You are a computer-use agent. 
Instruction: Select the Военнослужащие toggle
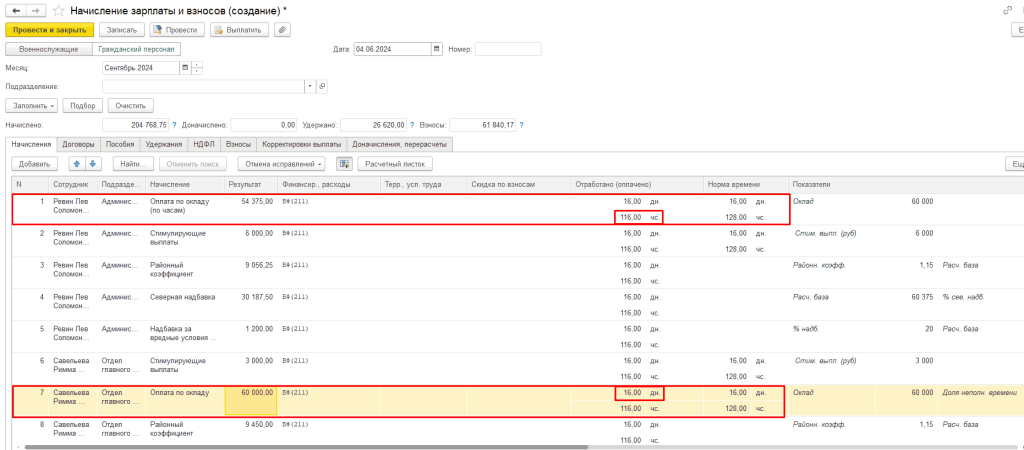click(49, 49)
